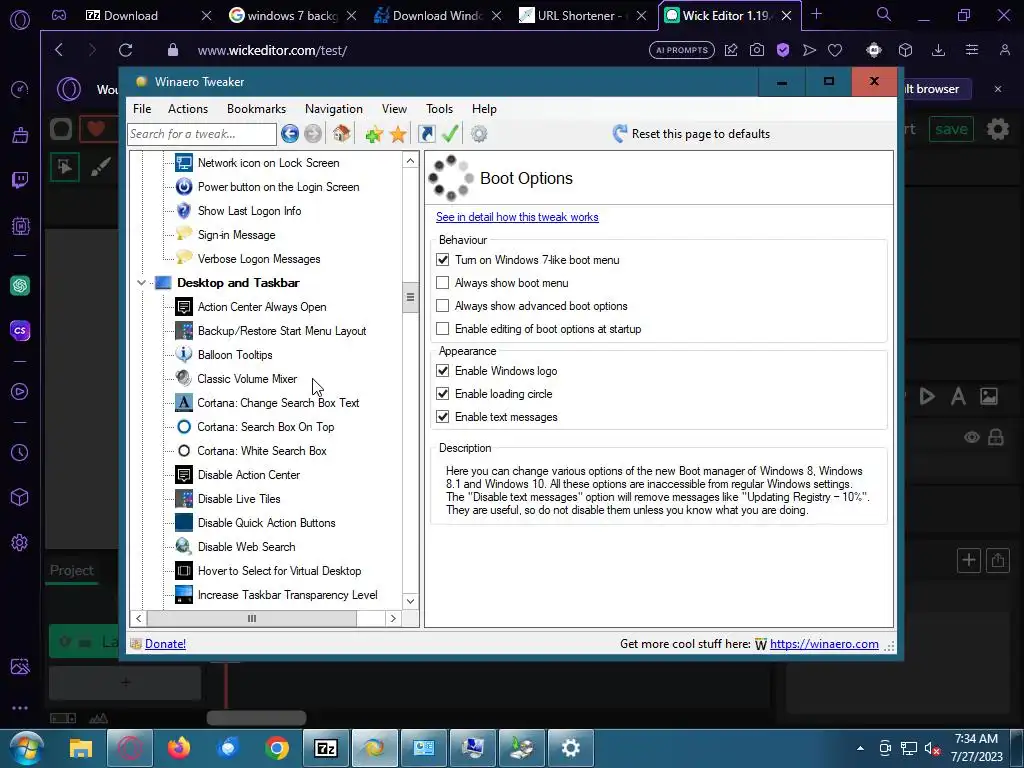This screenshot has width=1024, height=768.
Task: Select Verbose Logon Messages tweak
Action: point(259,259)
